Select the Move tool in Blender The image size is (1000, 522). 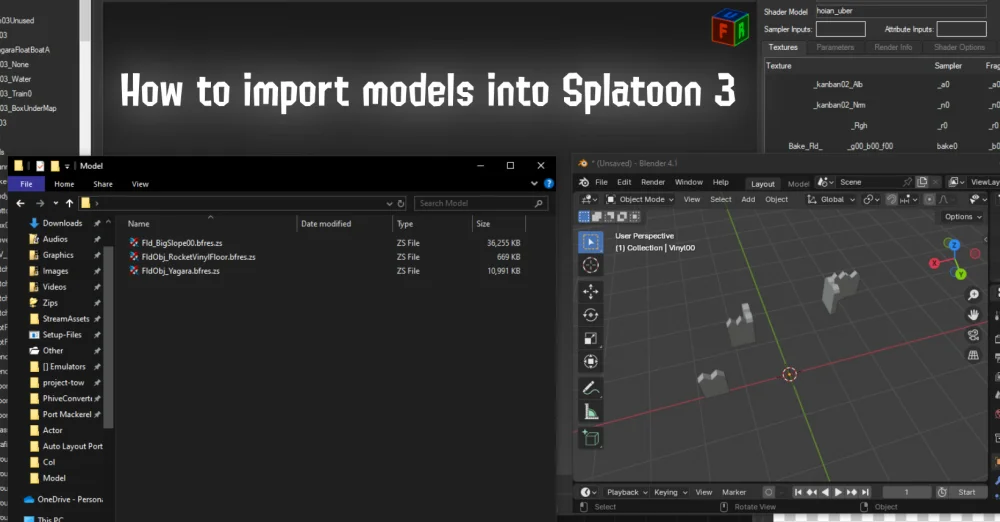[591, 292]
